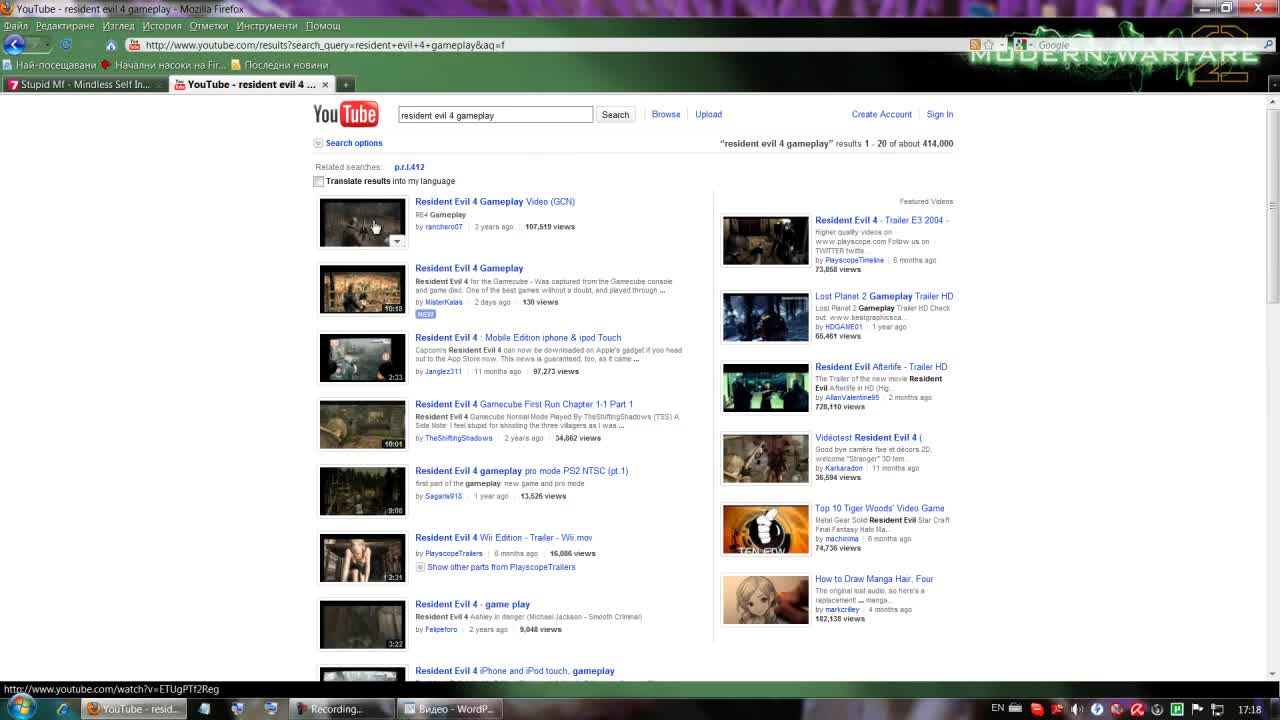Click the volume speaker tray icon
Viewport: 1280px width, 720px height.
click(x=1077, y=709)
